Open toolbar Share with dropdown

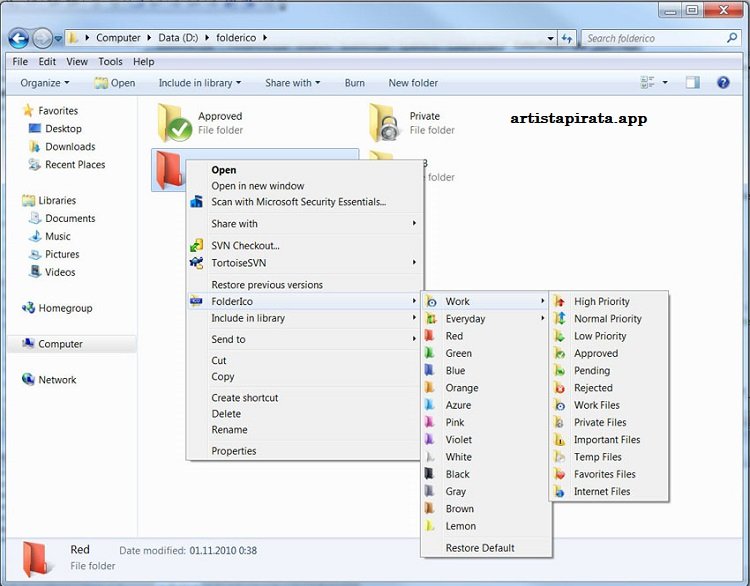(293, 83)
